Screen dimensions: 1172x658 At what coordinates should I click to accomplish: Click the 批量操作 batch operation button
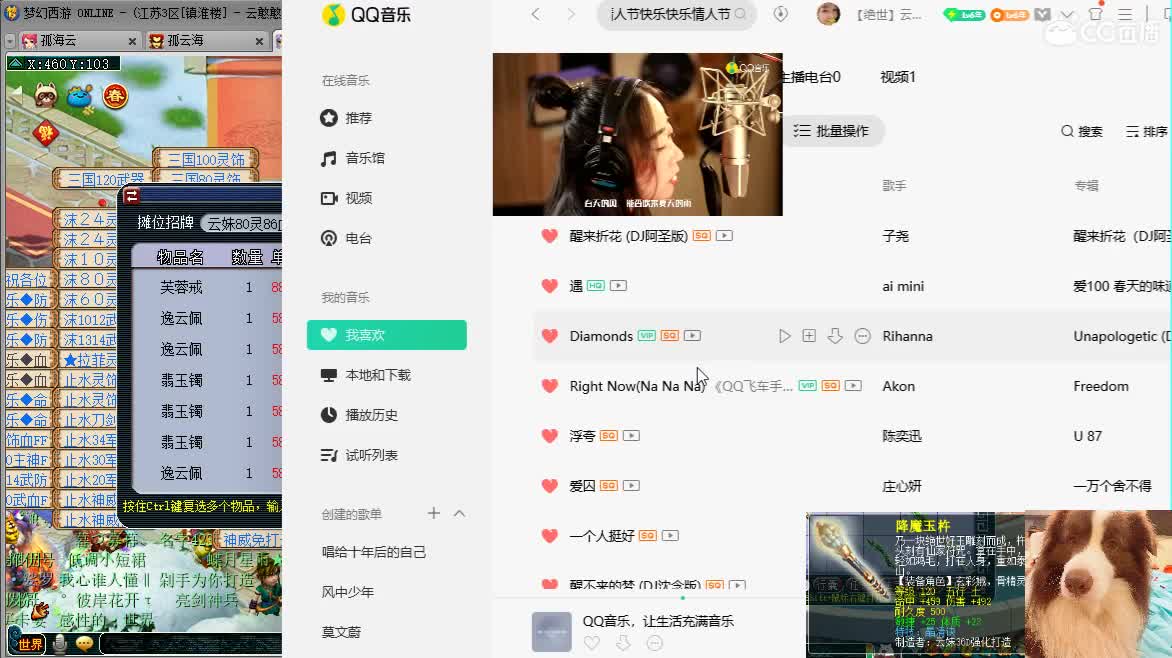coord(832,131)
